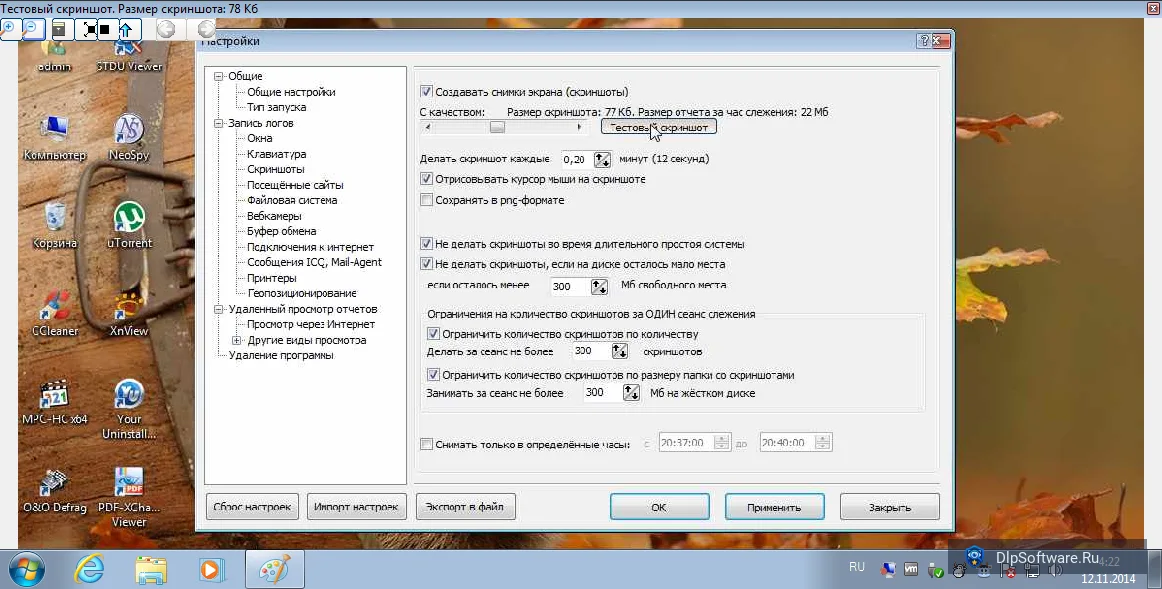The image size is (1162, 589).
Task: Collapse the 'Общие' tree node
Action: point(219,76)
